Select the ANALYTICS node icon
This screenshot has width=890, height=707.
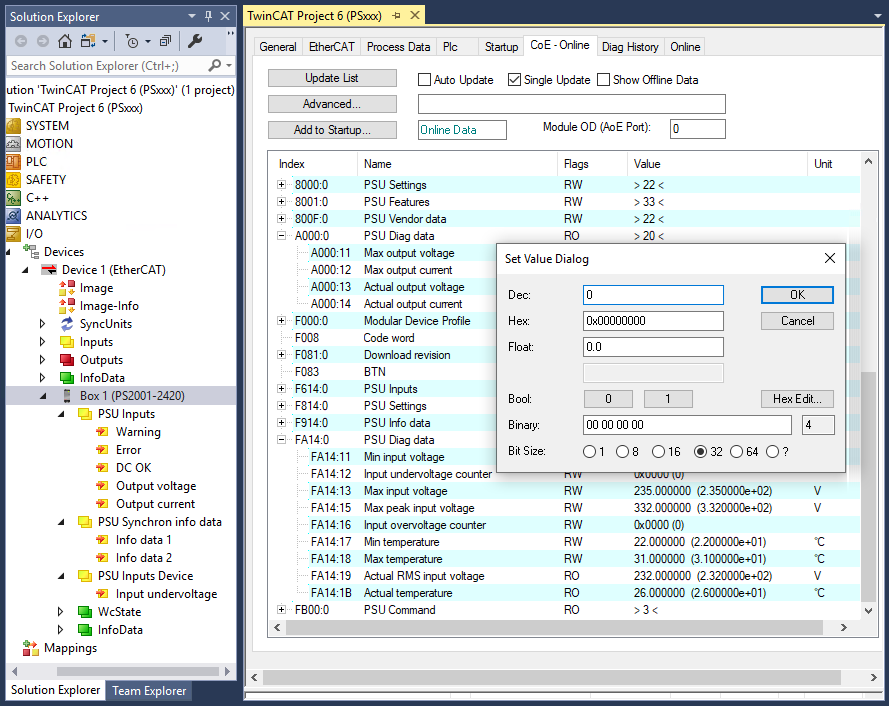14,216
